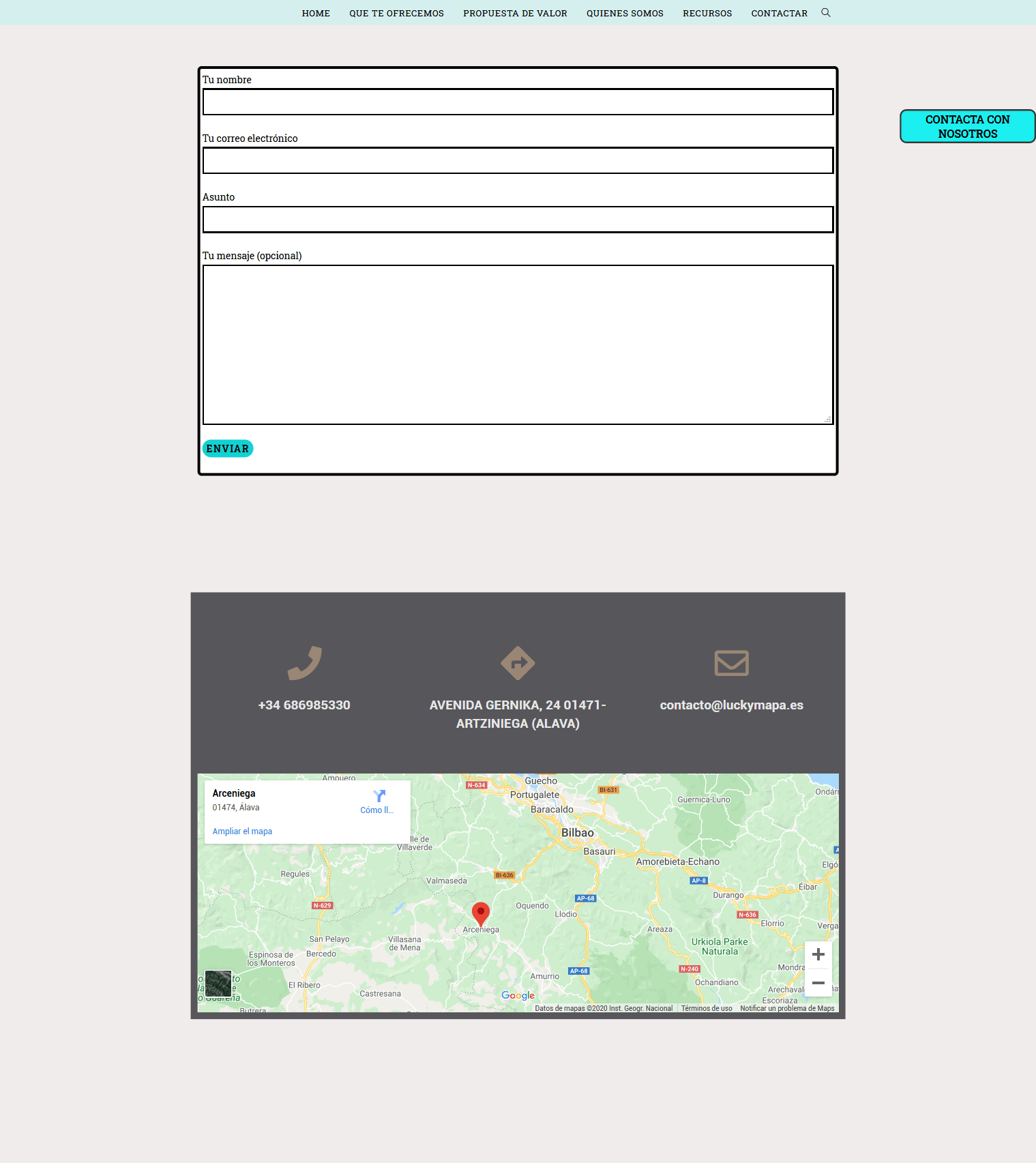1036x1163 pixels.
Task: Click 'Términos de uso' map link
Action: point(707,1008)
